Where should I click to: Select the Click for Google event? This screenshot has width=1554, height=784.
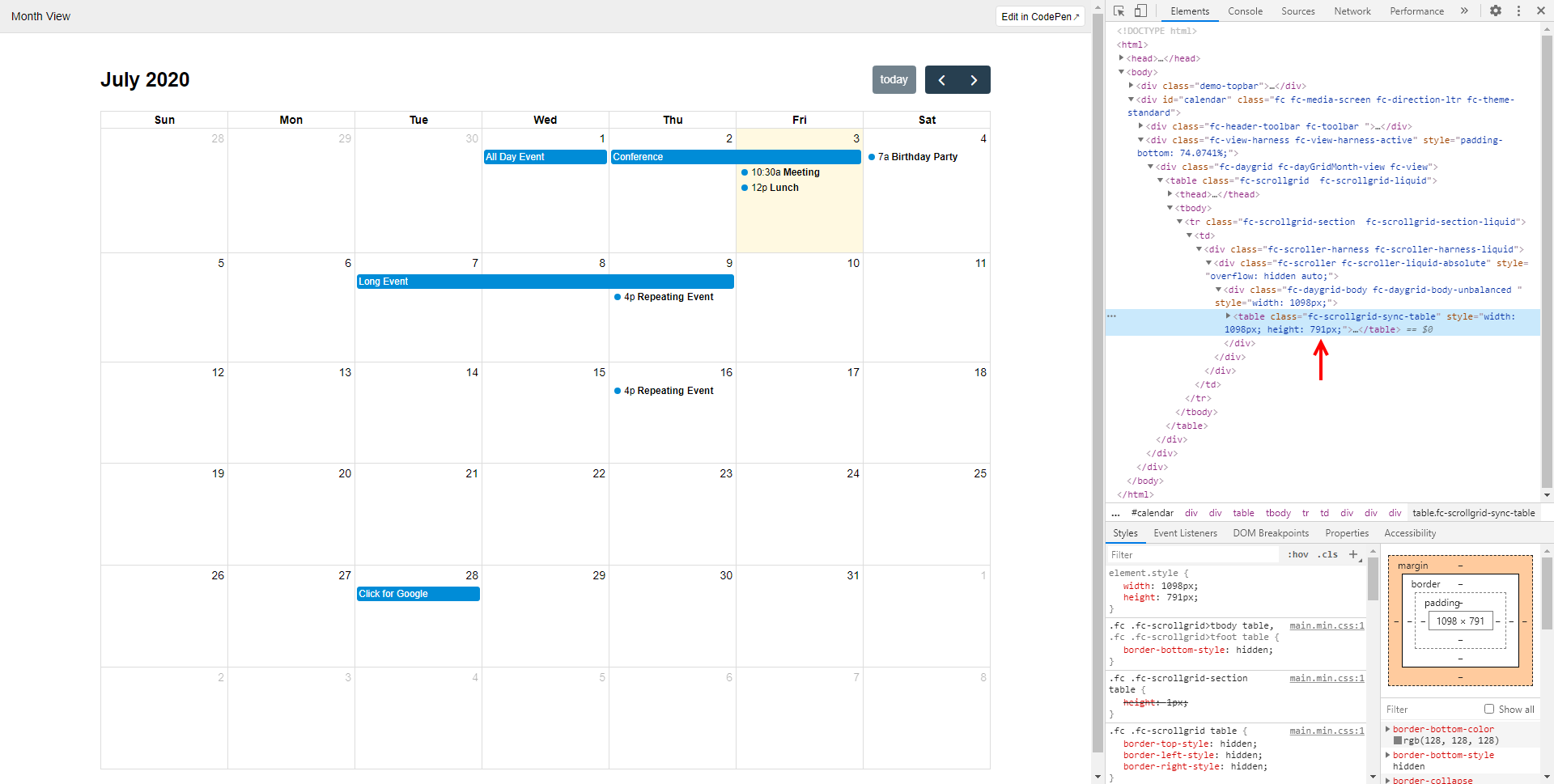[x=418, y=593]
